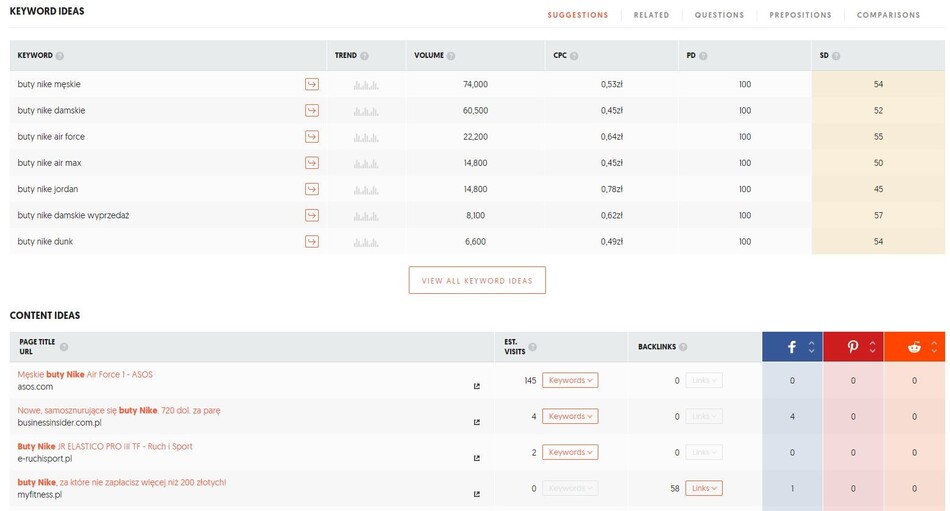Expand Links dropdown for myfitness.pl row
Image resolution: width=950 pixels, height=511 pixels.
point(704,488)
